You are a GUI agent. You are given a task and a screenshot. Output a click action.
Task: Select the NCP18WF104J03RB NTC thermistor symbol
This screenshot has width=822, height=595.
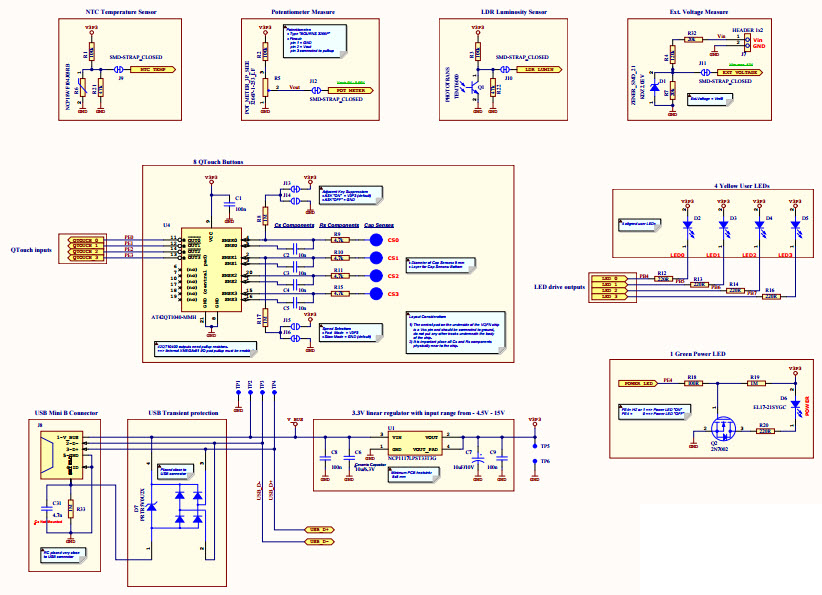click(x=82, y=89)
